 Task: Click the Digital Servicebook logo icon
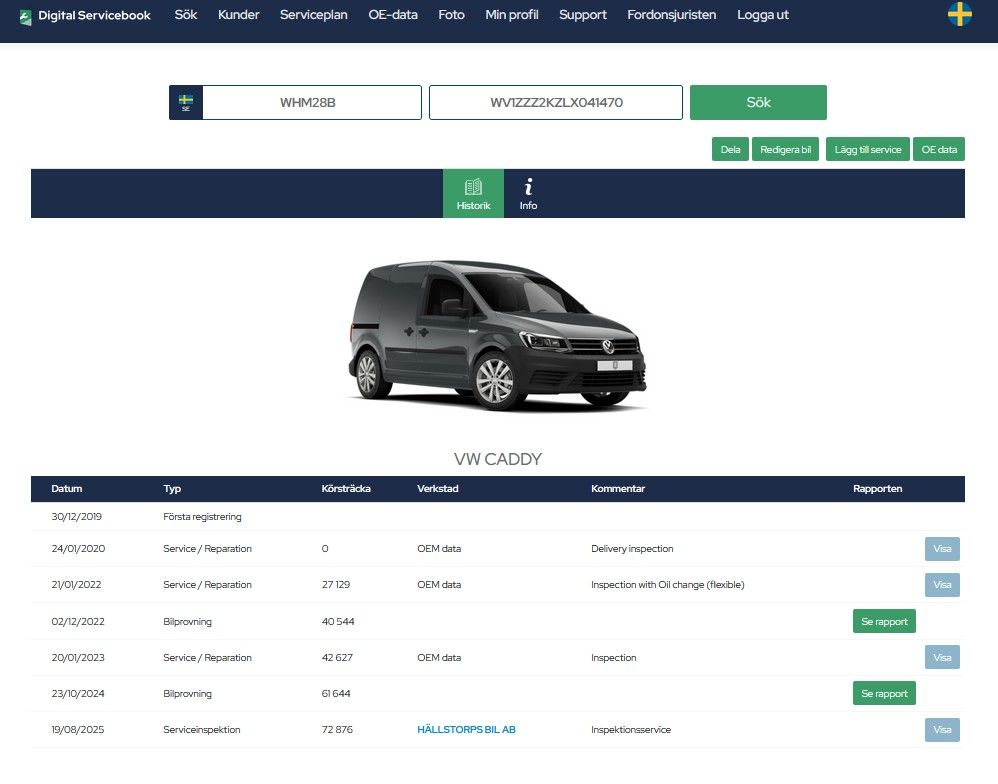pos(26,16)
